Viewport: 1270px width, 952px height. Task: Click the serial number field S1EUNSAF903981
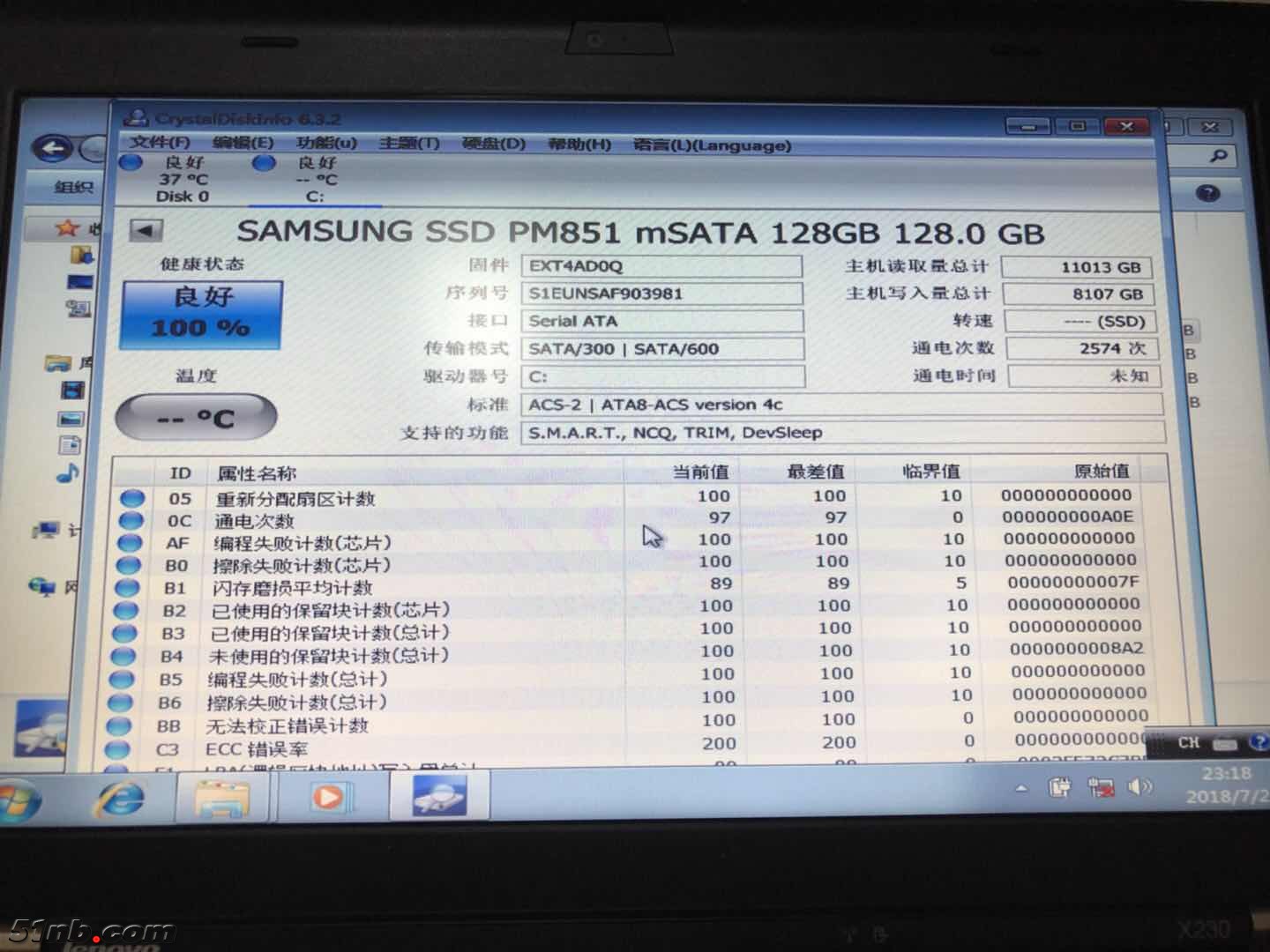(x=662, y=294)
